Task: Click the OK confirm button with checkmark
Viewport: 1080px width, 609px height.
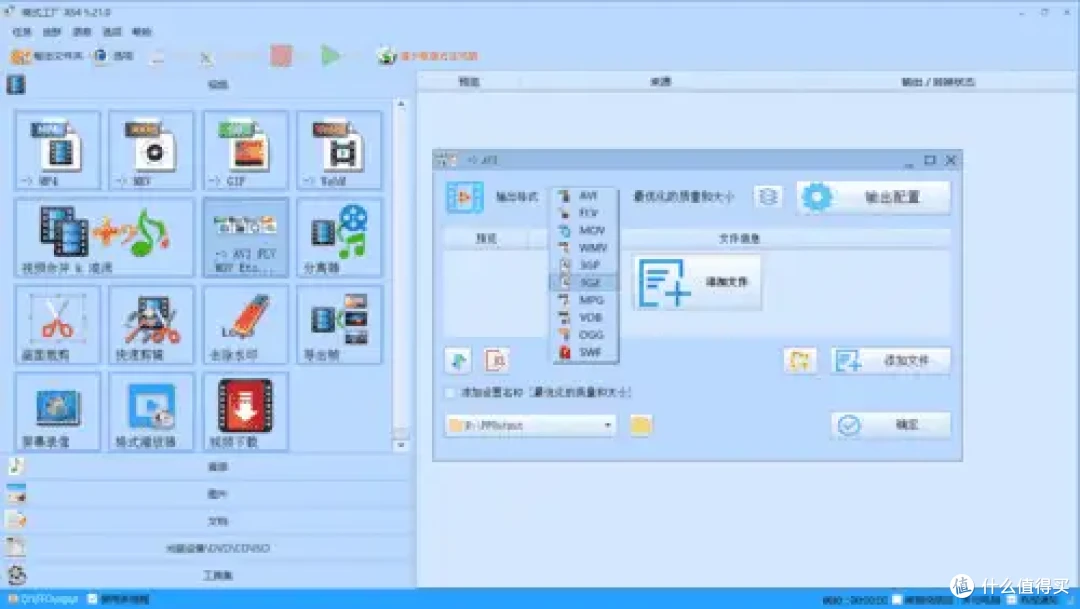Action: tap(891, 425)
